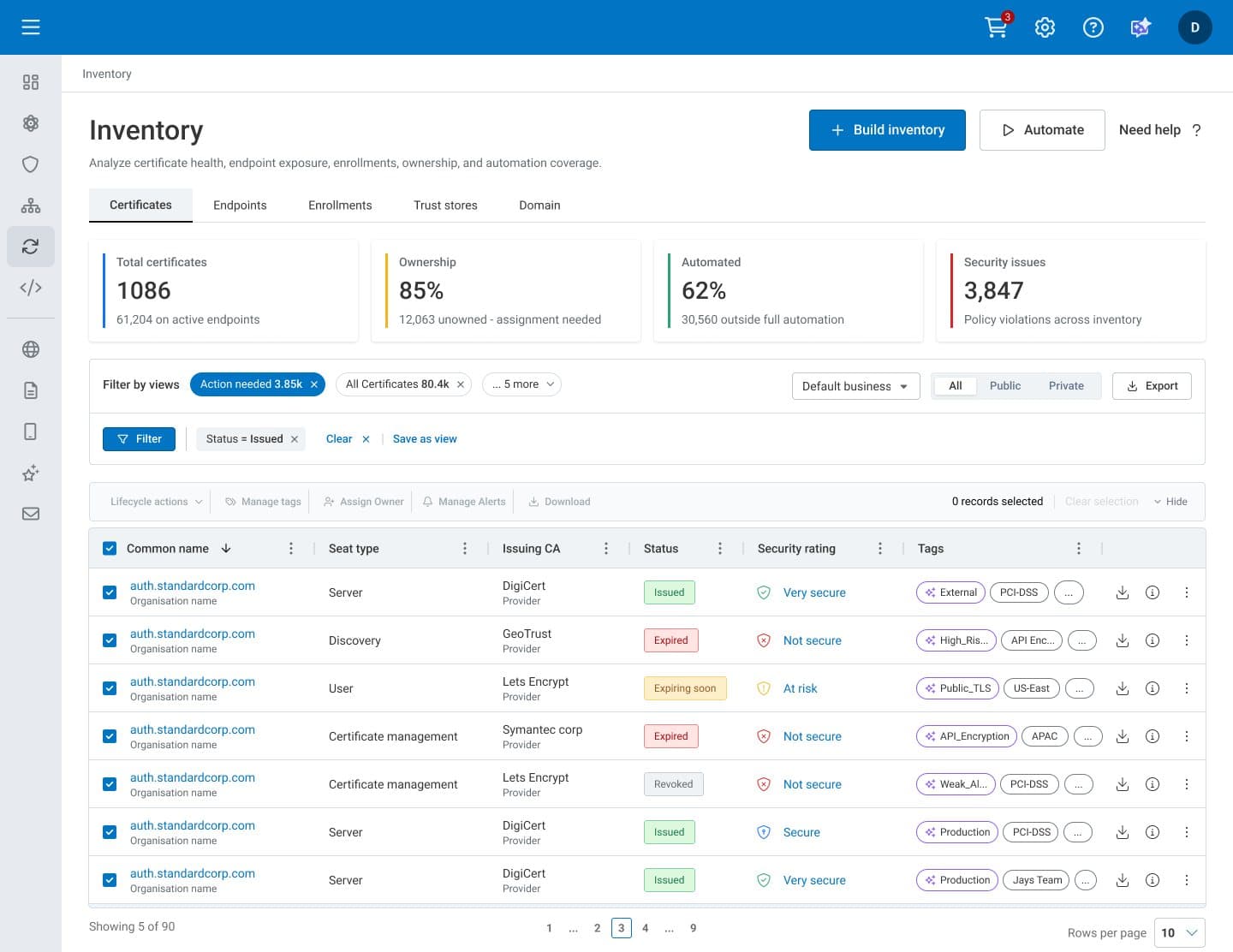
Task: Select the Private segment toggle
Action: point(1066,386)
